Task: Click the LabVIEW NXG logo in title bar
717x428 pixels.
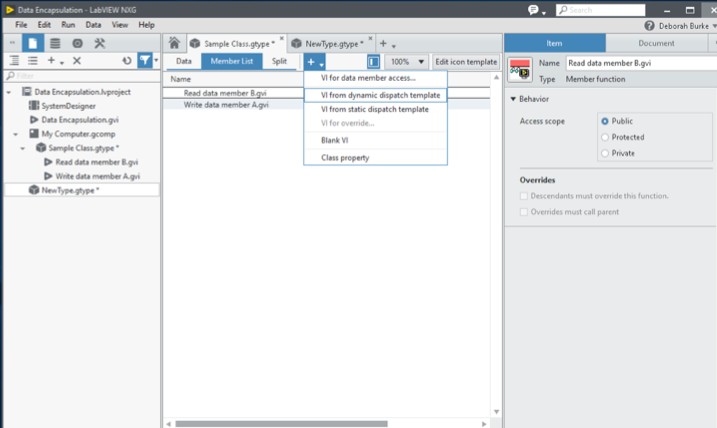Action: tap(10, 10)
